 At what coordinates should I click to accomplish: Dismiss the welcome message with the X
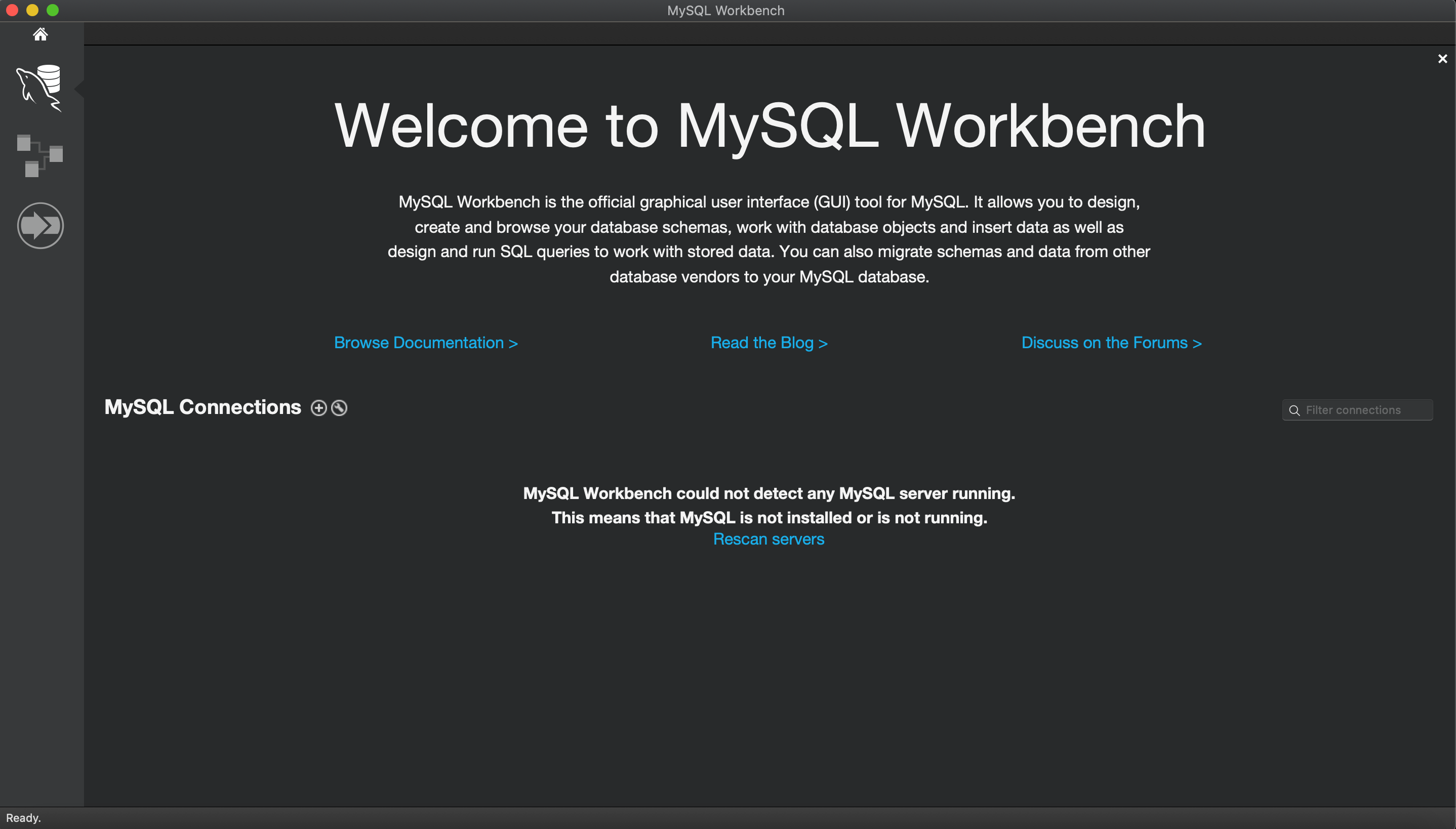point(1442,59)
